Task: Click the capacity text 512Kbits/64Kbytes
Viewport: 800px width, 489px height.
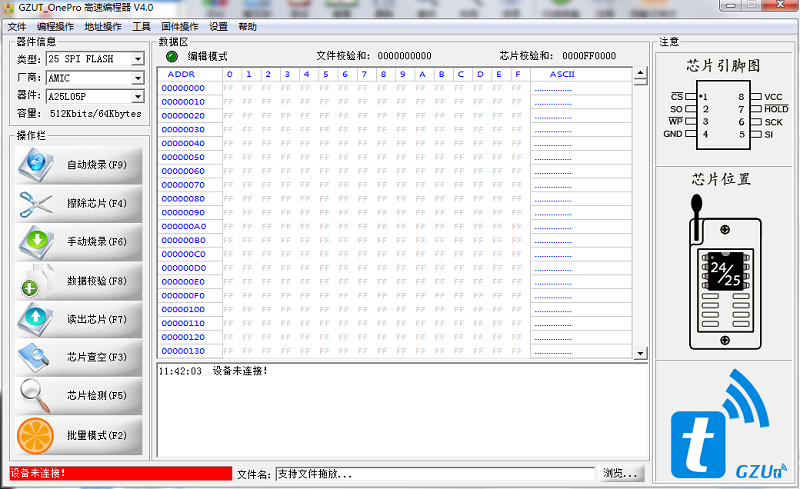Action: pos(96,113)
